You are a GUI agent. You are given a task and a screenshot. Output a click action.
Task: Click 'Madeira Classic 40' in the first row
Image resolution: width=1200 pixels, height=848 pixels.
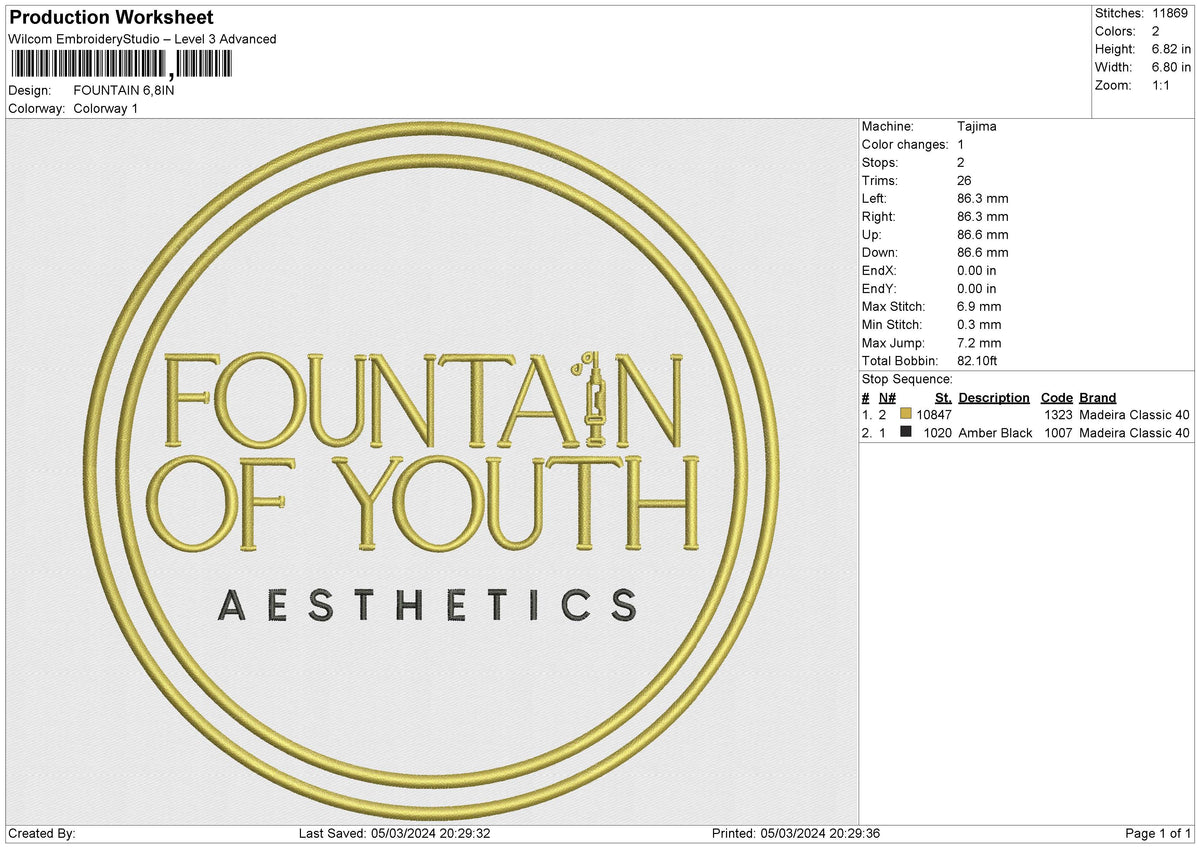click(x=1135, y=414)
